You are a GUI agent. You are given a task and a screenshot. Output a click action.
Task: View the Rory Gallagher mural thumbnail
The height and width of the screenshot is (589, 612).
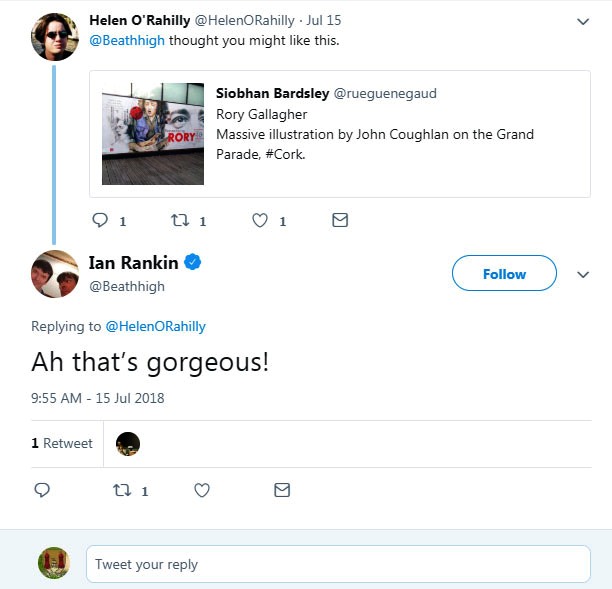click(x=153, y=133)
